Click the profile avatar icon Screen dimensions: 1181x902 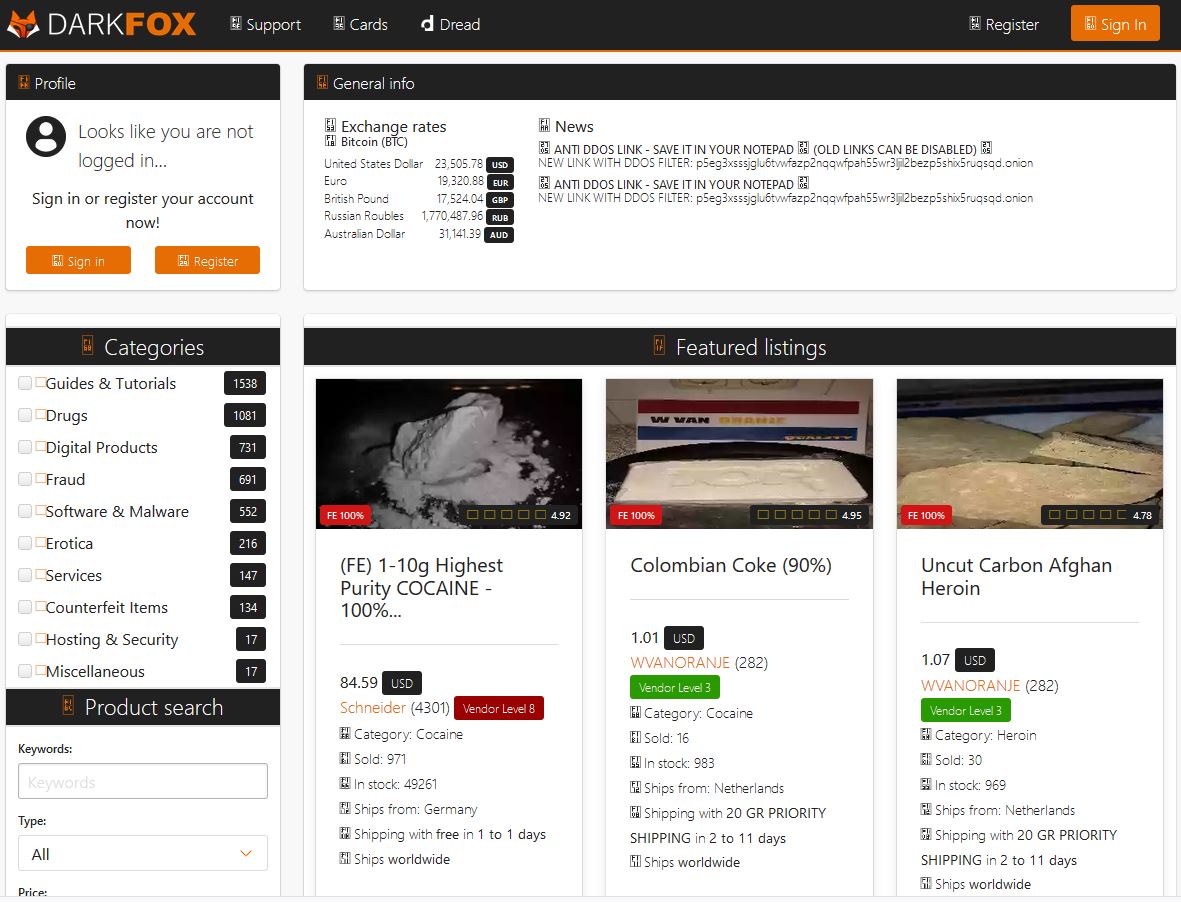pos(45,137)
